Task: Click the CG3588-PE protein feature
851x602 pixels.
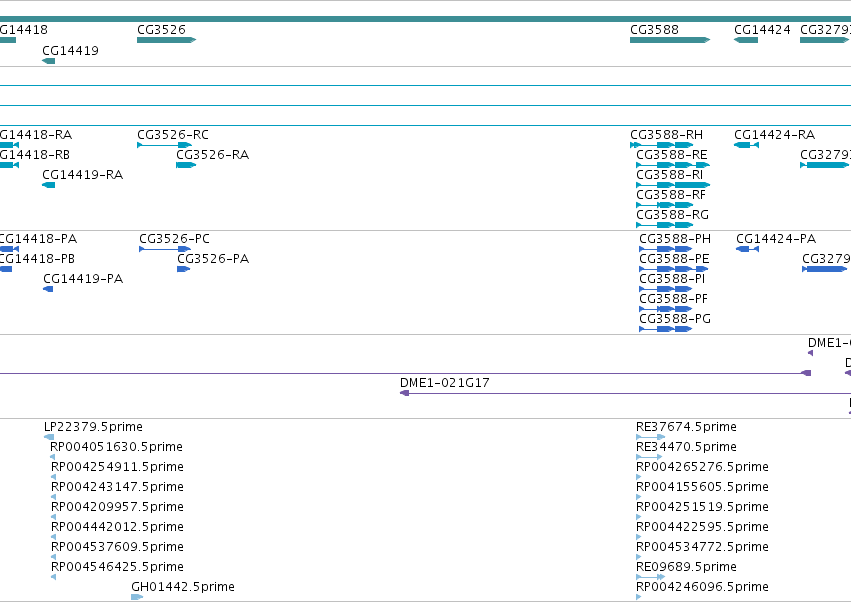Action: click(674, 269)
